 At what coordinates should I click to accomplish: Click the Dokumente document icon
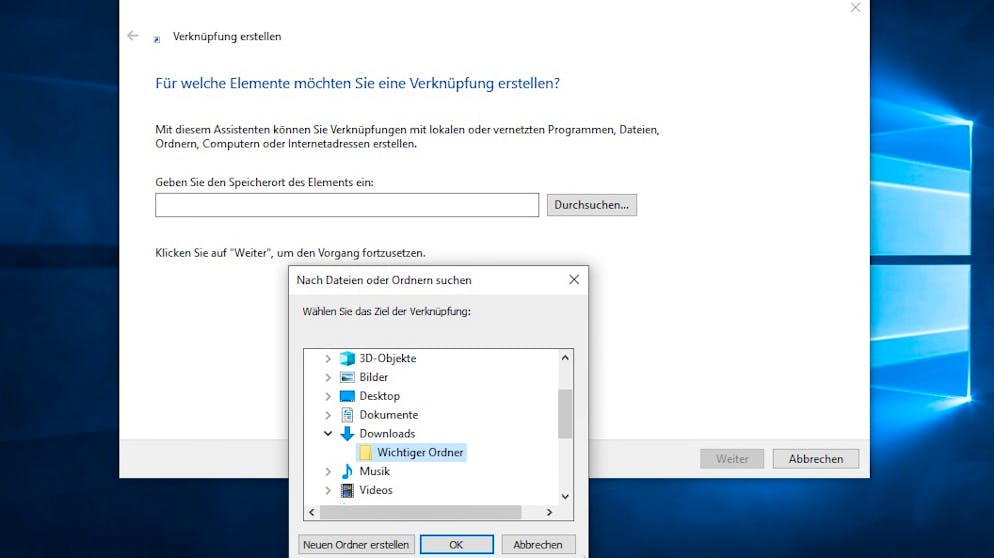click(x=347, y=415)
